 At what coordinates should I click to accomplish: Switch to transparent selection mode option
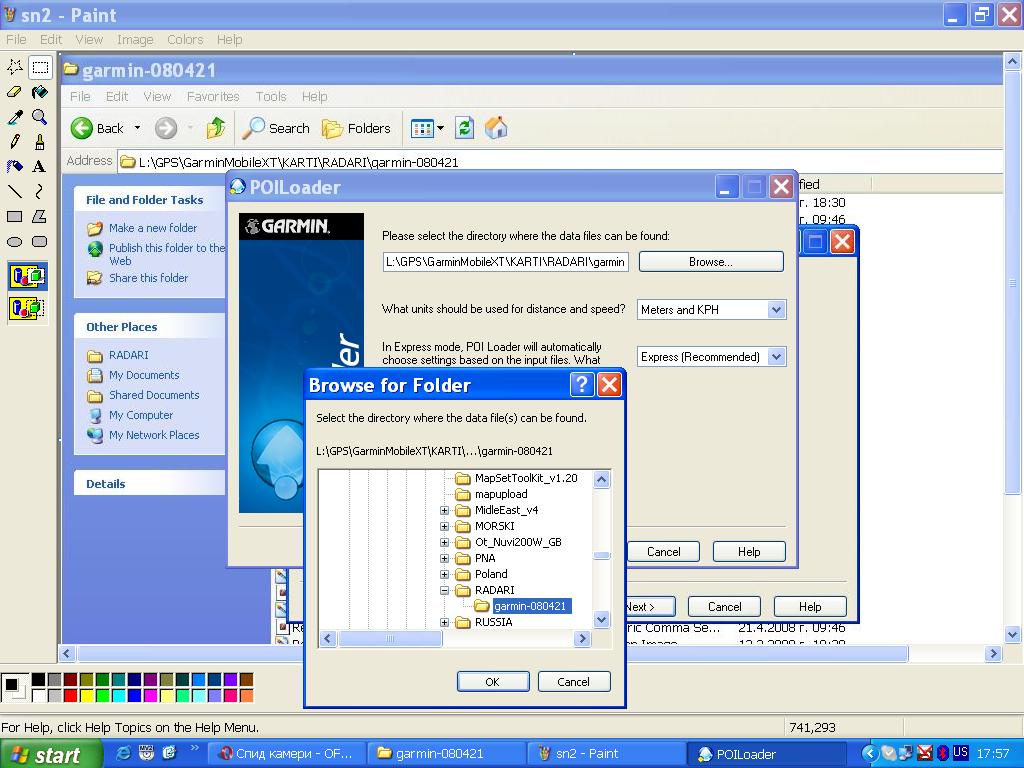click(x=27, y=308)
